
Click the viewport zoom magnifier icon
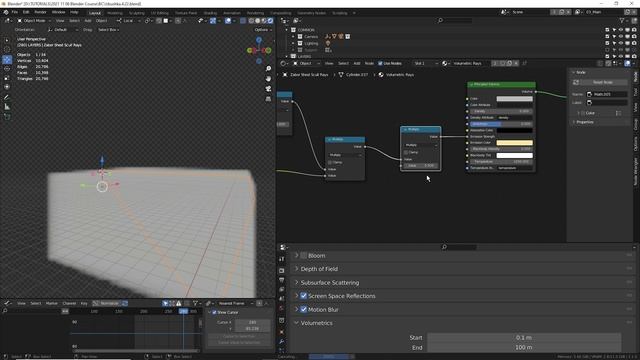[268, 69]
